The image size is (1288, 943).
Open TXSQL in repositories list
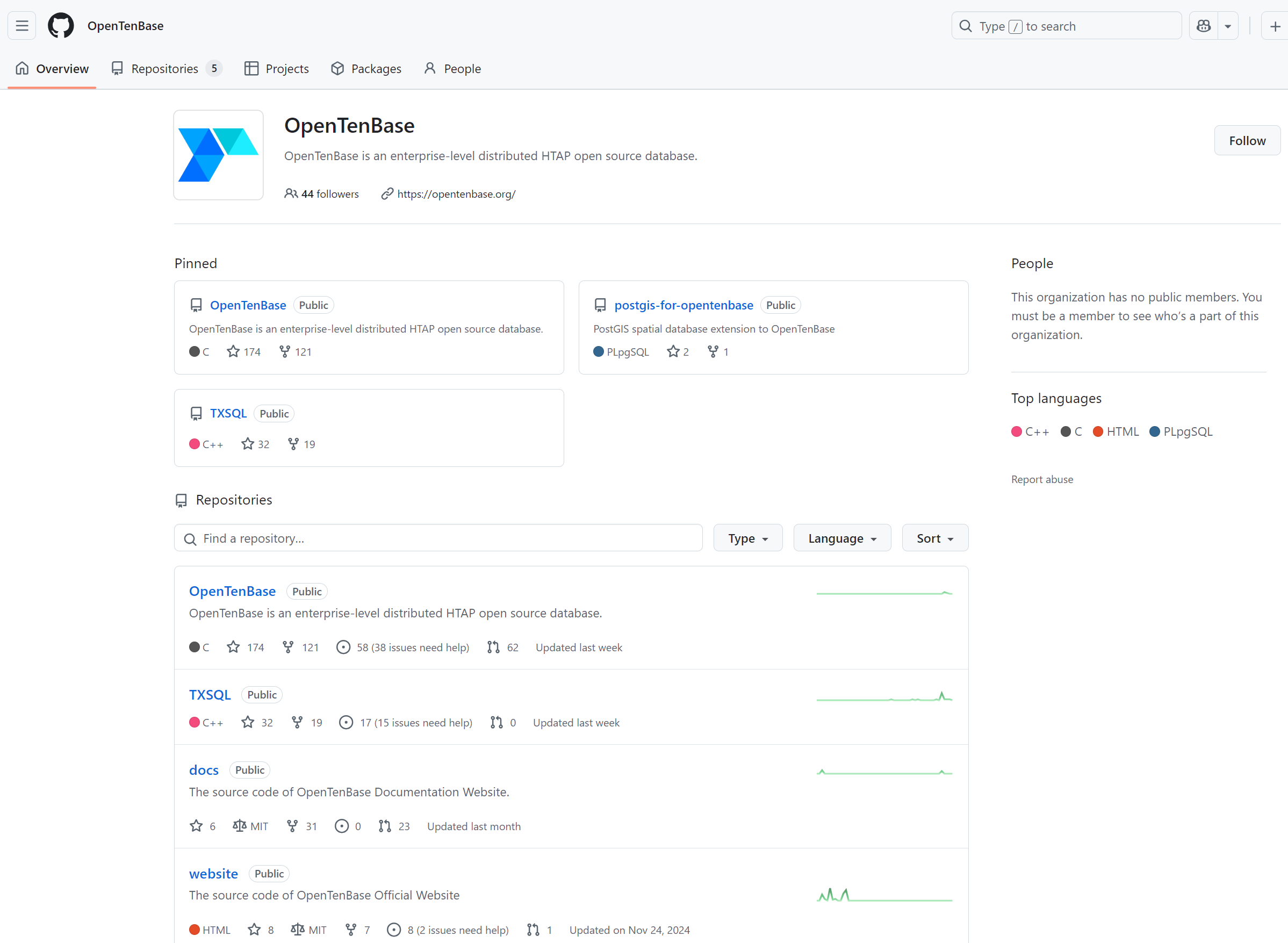[x=210, y=695]
